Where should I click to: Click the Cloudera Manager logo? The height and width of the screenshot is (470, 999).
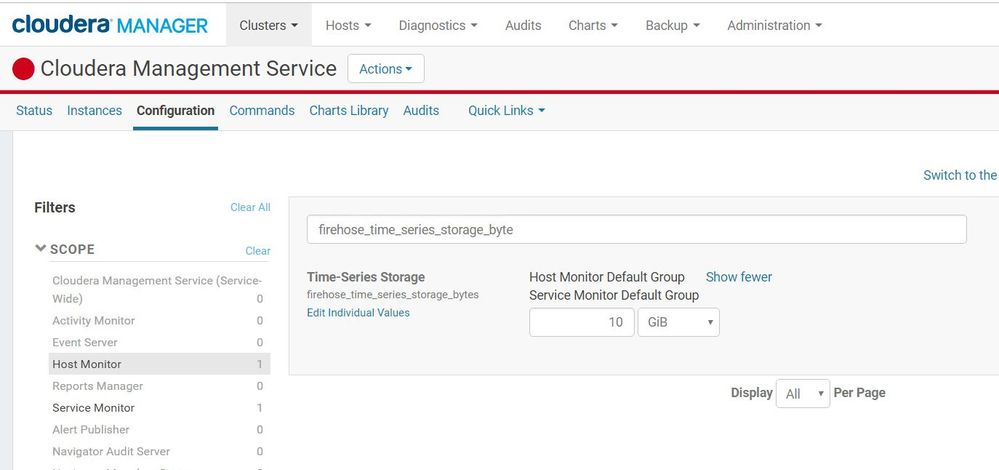[x=110, y=25]
